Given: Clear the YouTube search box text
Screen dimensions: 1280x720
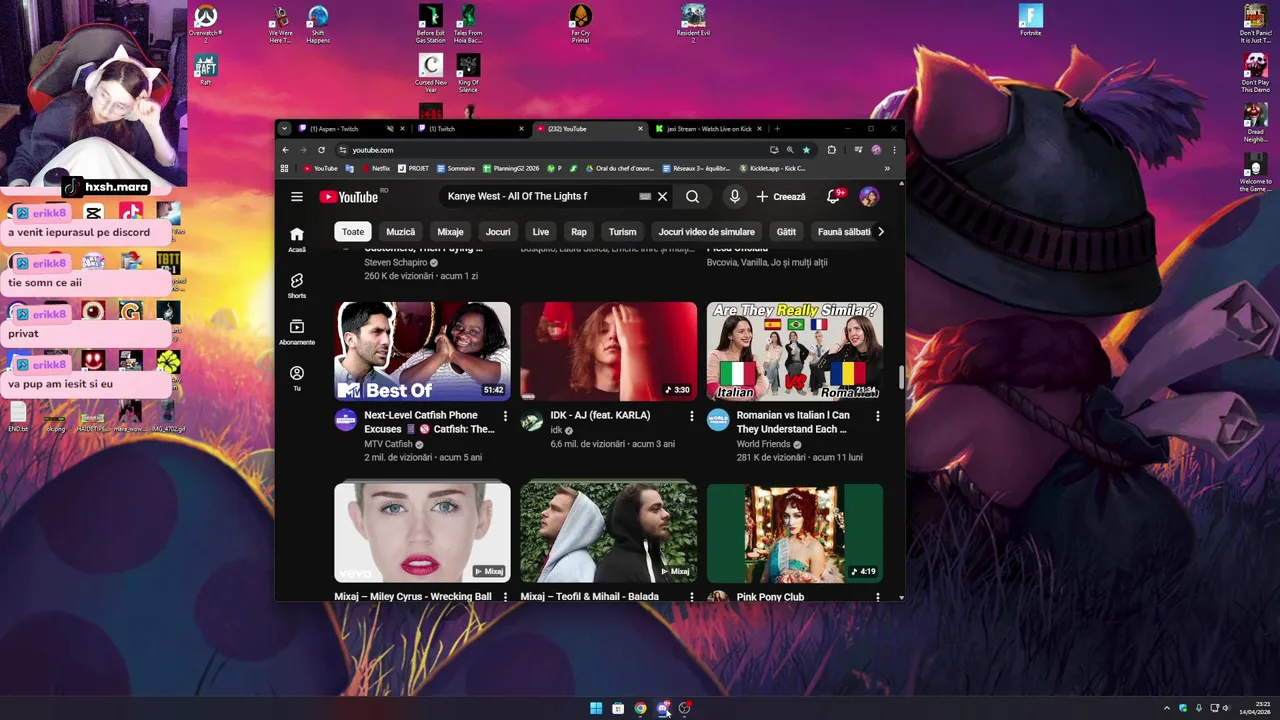Looking at the screenshot, I should point(662,197).
